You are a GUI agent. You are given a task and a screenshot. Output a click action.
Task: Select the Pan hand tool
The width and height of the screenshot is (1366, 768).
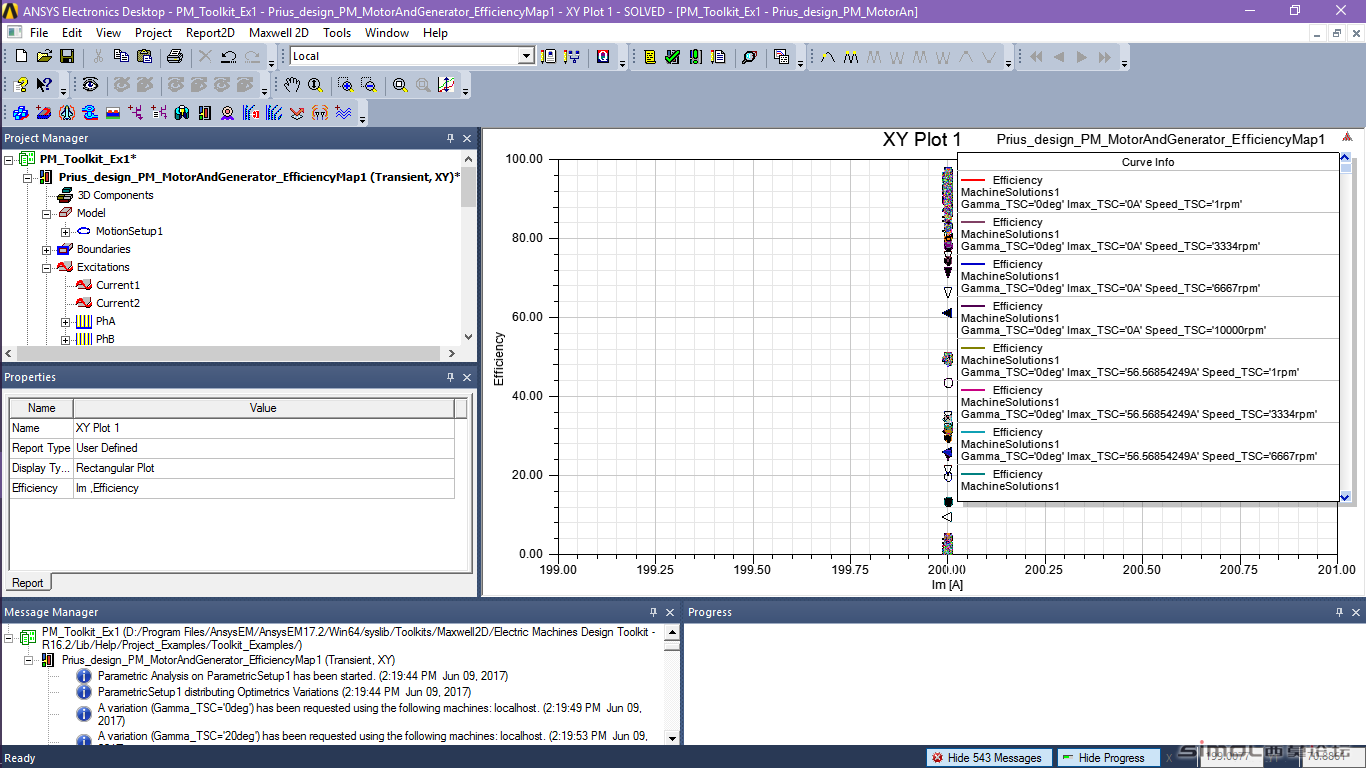pos(291,85)
